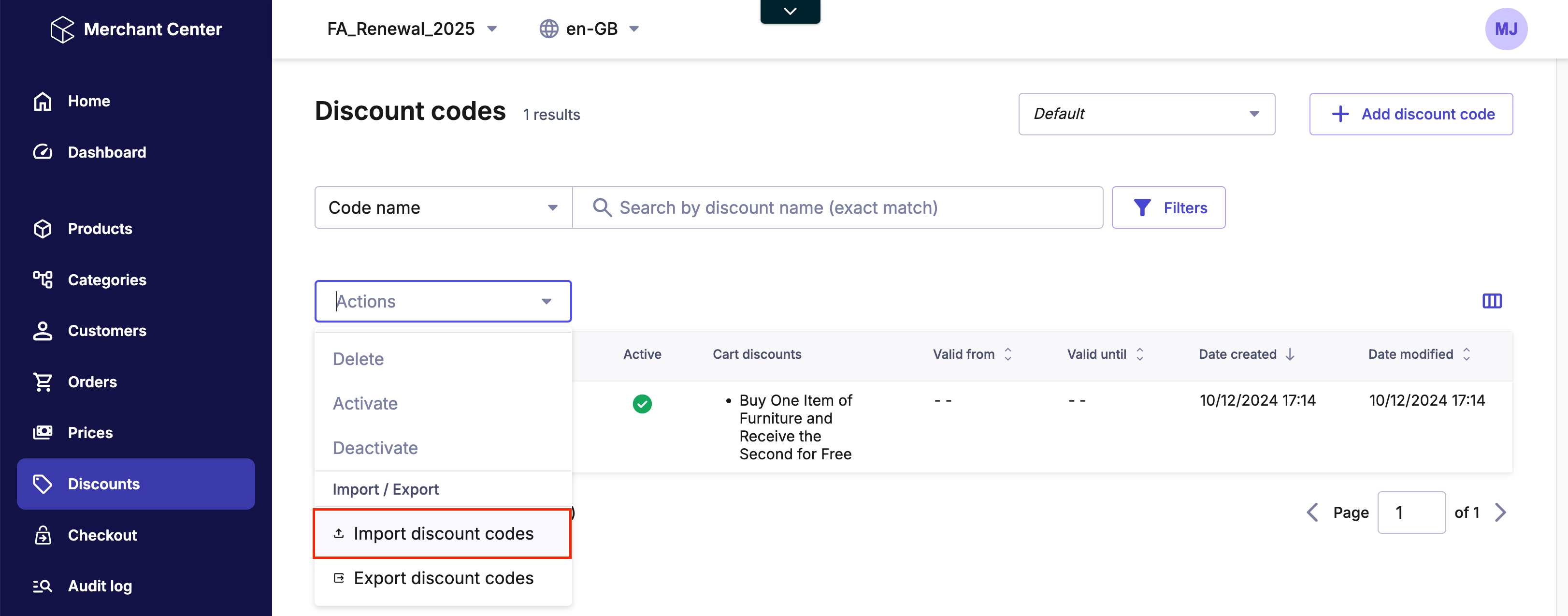
Task: Open the Filters button
Action: click(1168, 208)
